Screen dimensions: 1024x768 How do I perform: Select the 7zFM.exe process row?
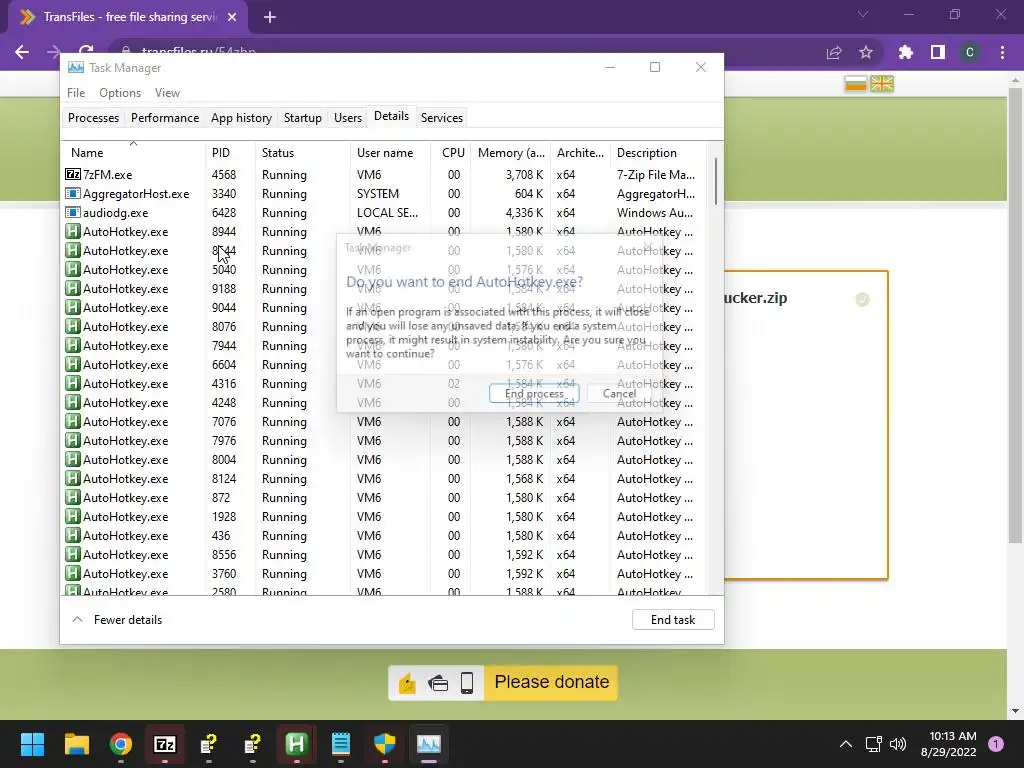pos(384,174)
